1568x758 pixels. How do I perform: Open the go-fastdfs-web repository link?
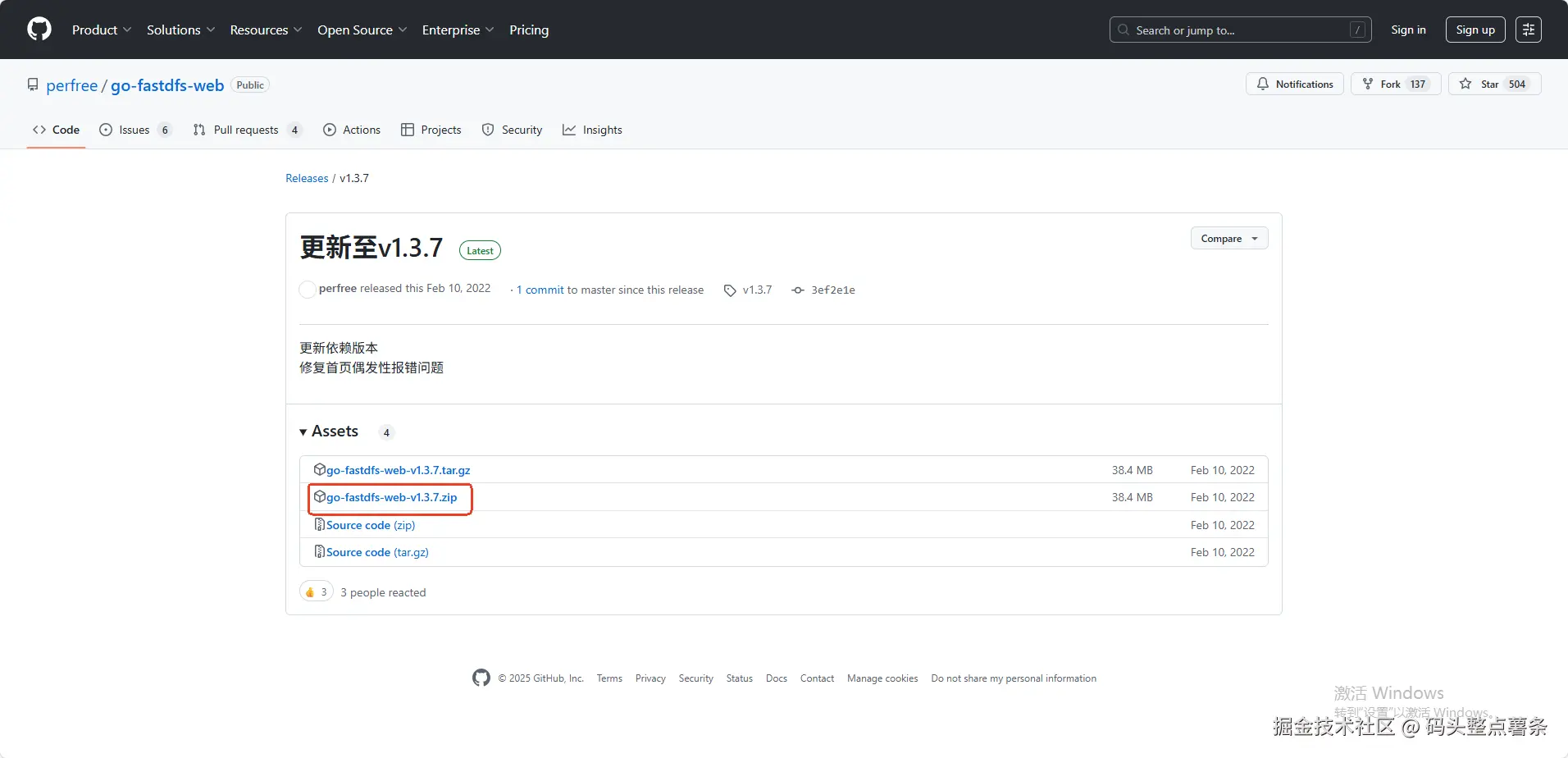pyautogui.click(x=167, y=85)
